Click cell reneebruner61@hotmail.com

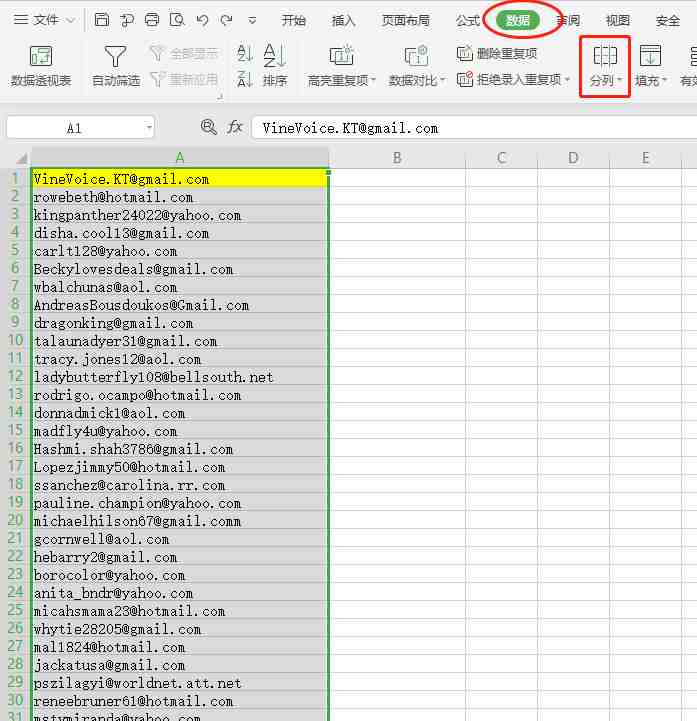click(180, 701)
